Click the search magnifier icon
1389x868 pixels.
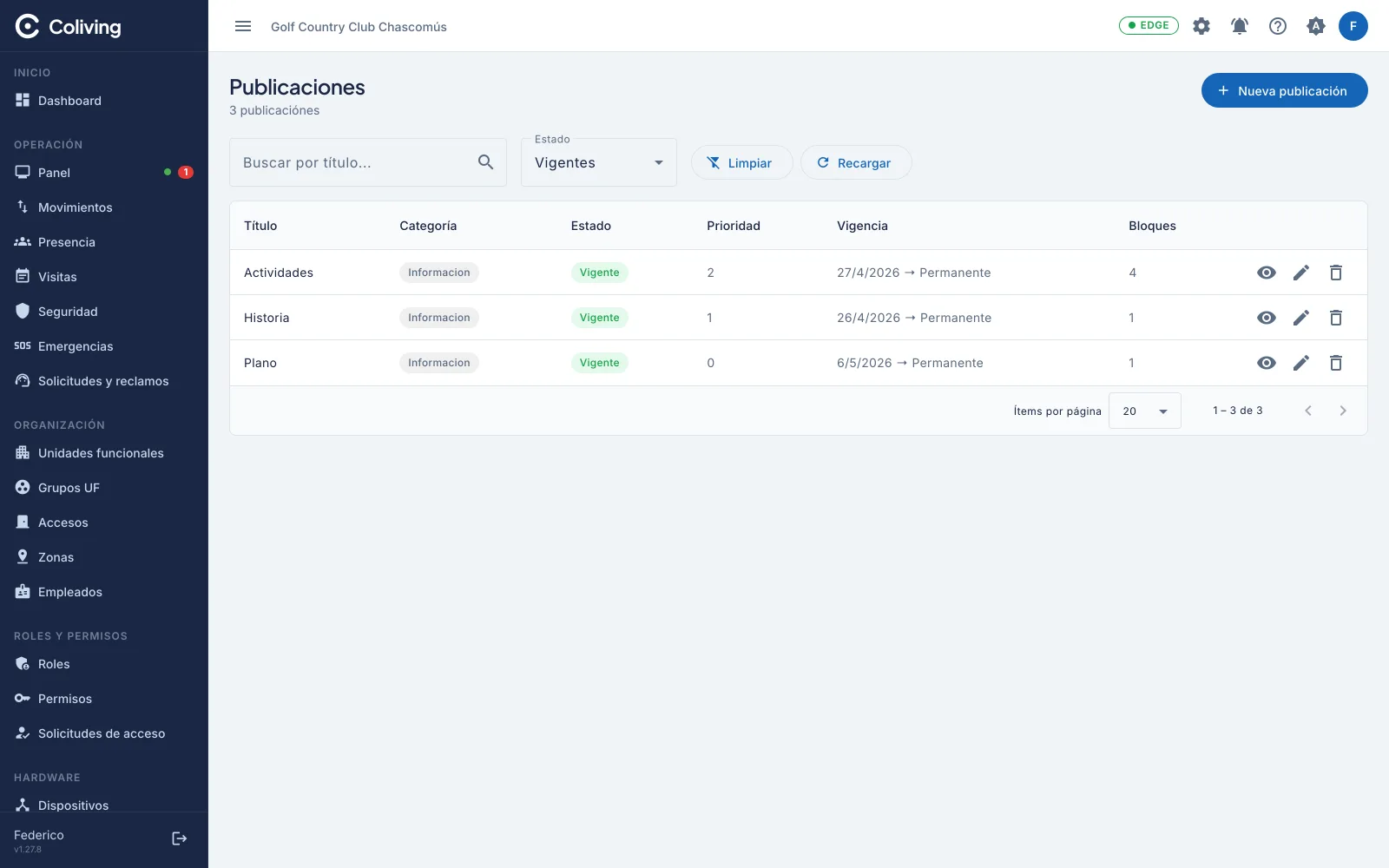(x=486, y=162)
